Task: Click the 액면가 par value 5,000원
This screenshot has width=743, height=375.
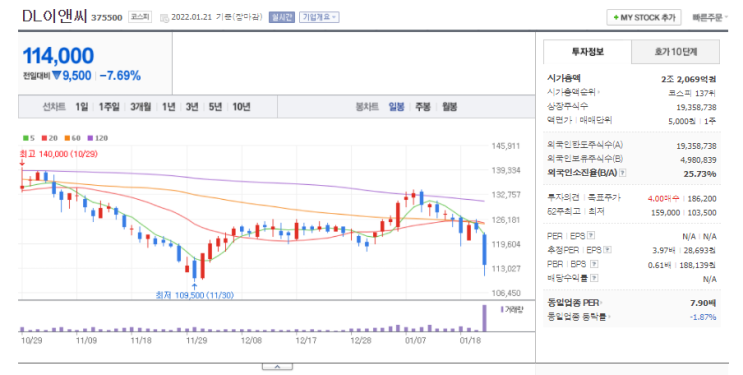Action: [681, 121]
